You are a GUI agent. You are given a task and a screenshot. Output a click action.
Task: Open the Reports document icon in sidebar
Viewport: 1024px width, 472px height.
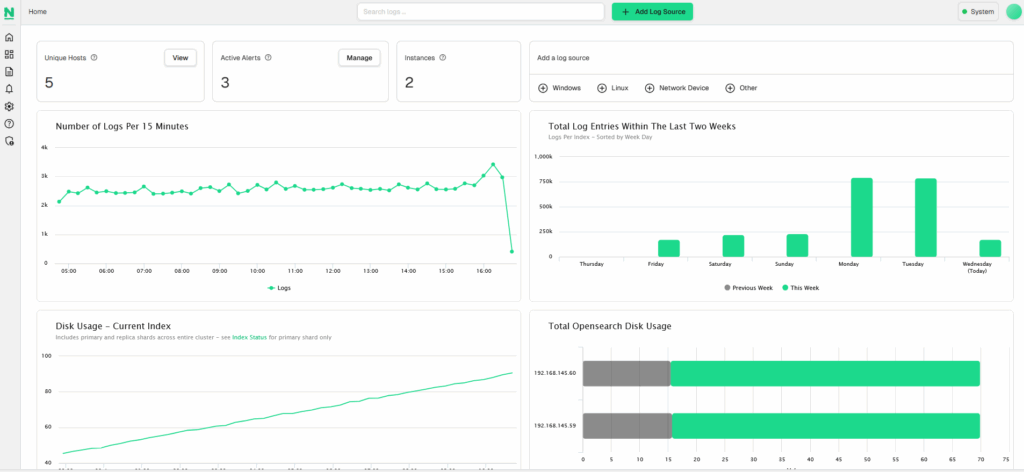9,72
